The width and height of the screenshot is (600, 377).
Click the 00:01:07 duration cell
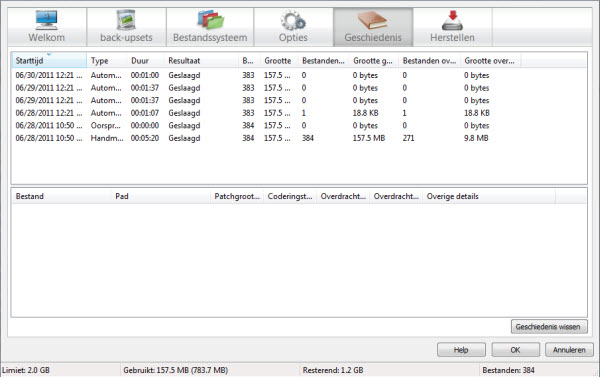point(145,113)
